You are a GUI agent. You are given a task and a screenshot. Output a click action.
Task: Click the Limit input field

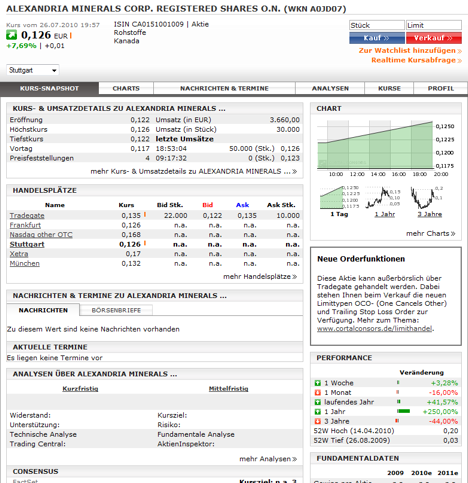(434, 25)
